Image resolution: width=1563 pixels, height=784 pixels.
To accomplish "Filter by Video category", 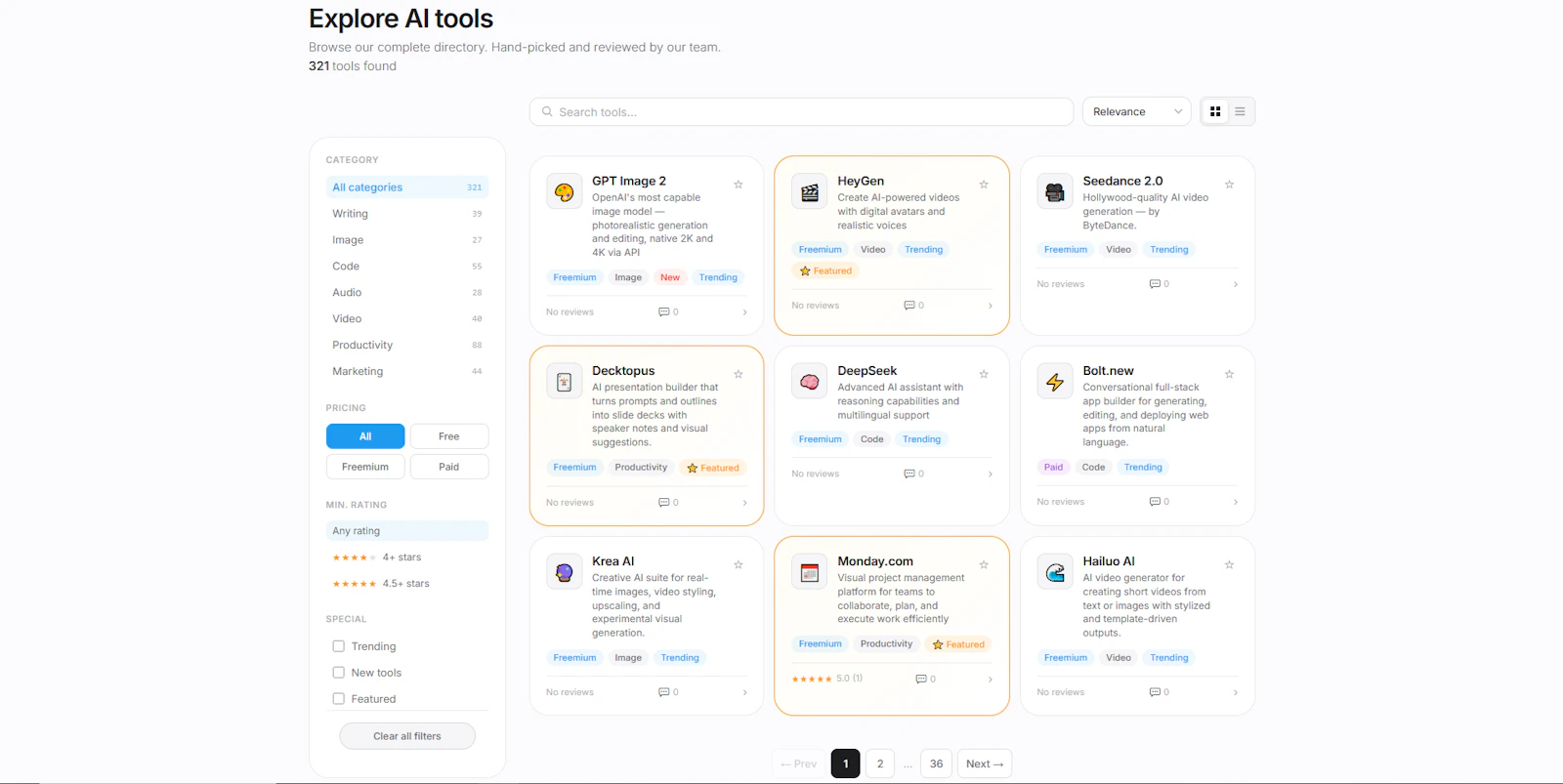I will (407, 319).
